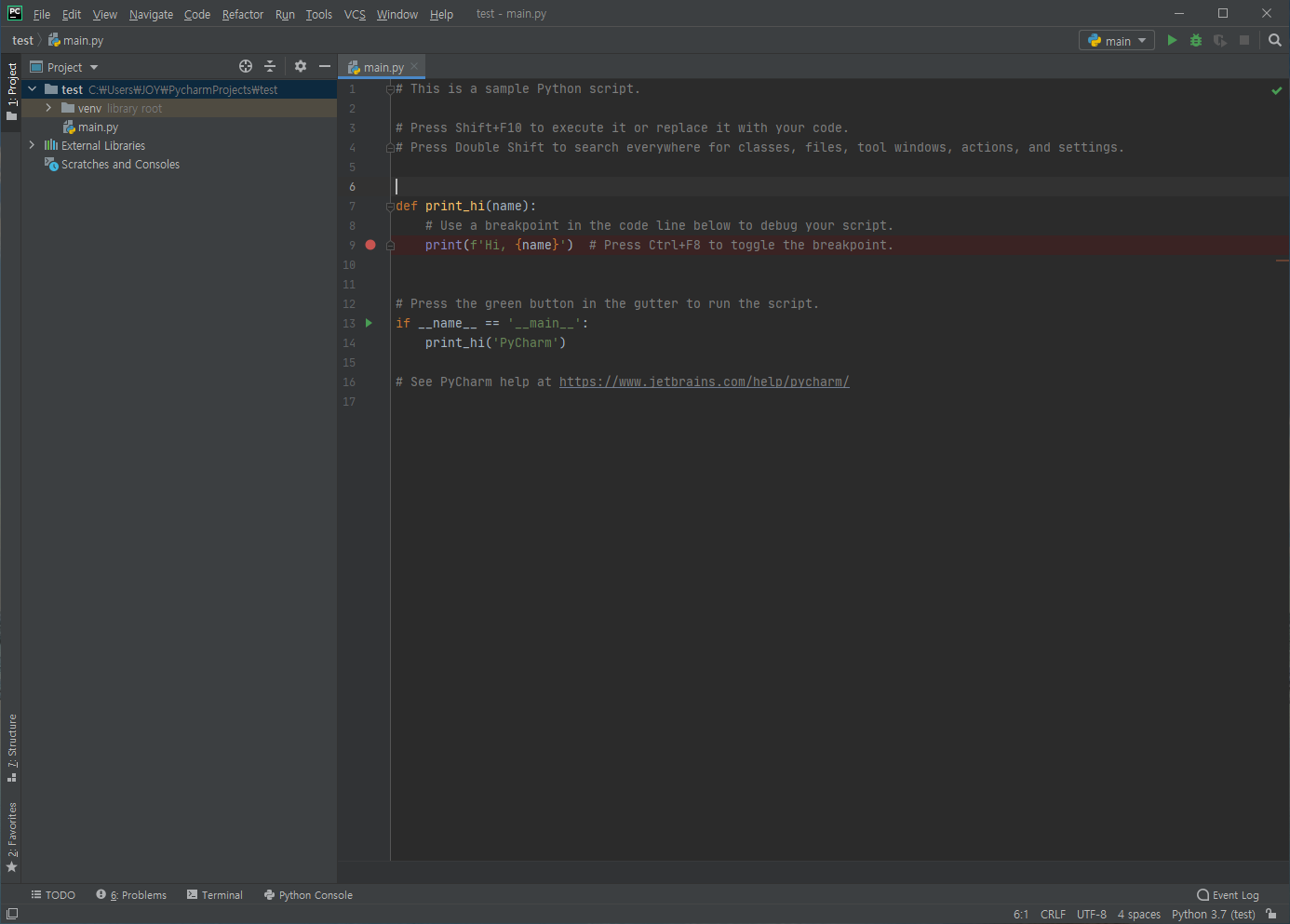Open the 6: Problems tool window
Viewport: 1290px width, 924px height.
tap(131, 895)
